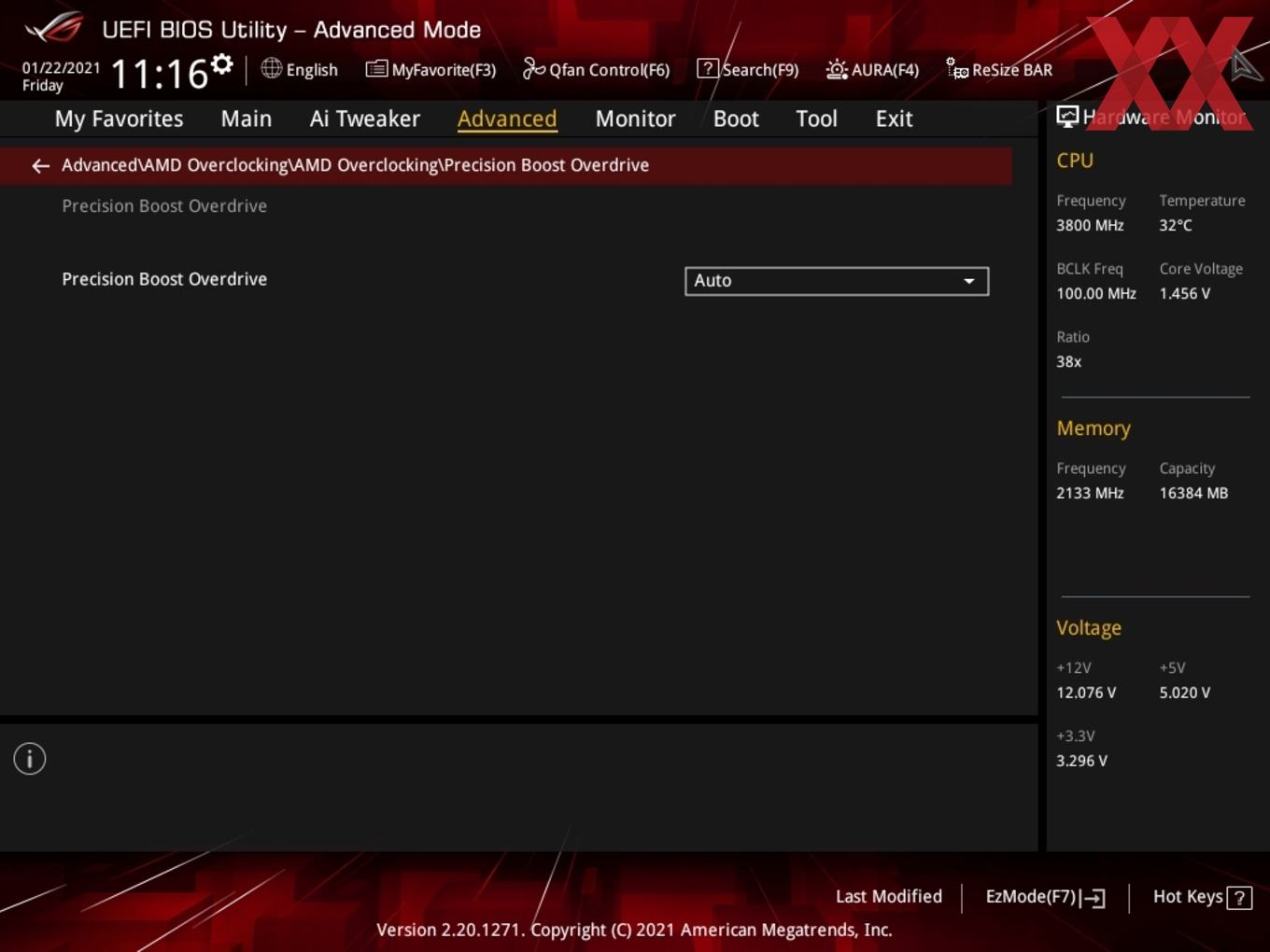Select the Advanced tab
The height and width of the screenshot is (952, 1270).
click(507, 119)
